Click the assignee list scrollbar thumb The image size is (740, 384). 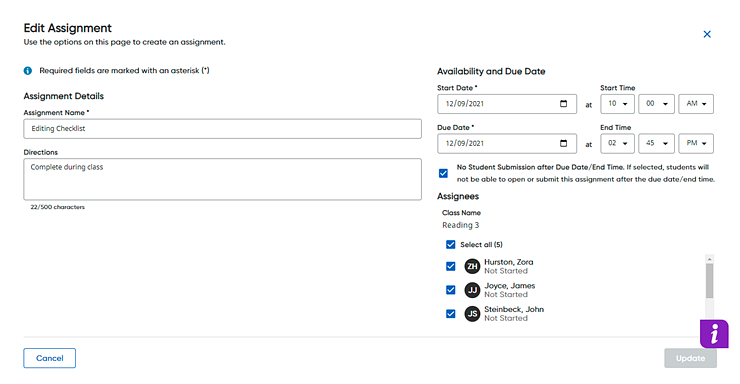click(x=709, y=281)
